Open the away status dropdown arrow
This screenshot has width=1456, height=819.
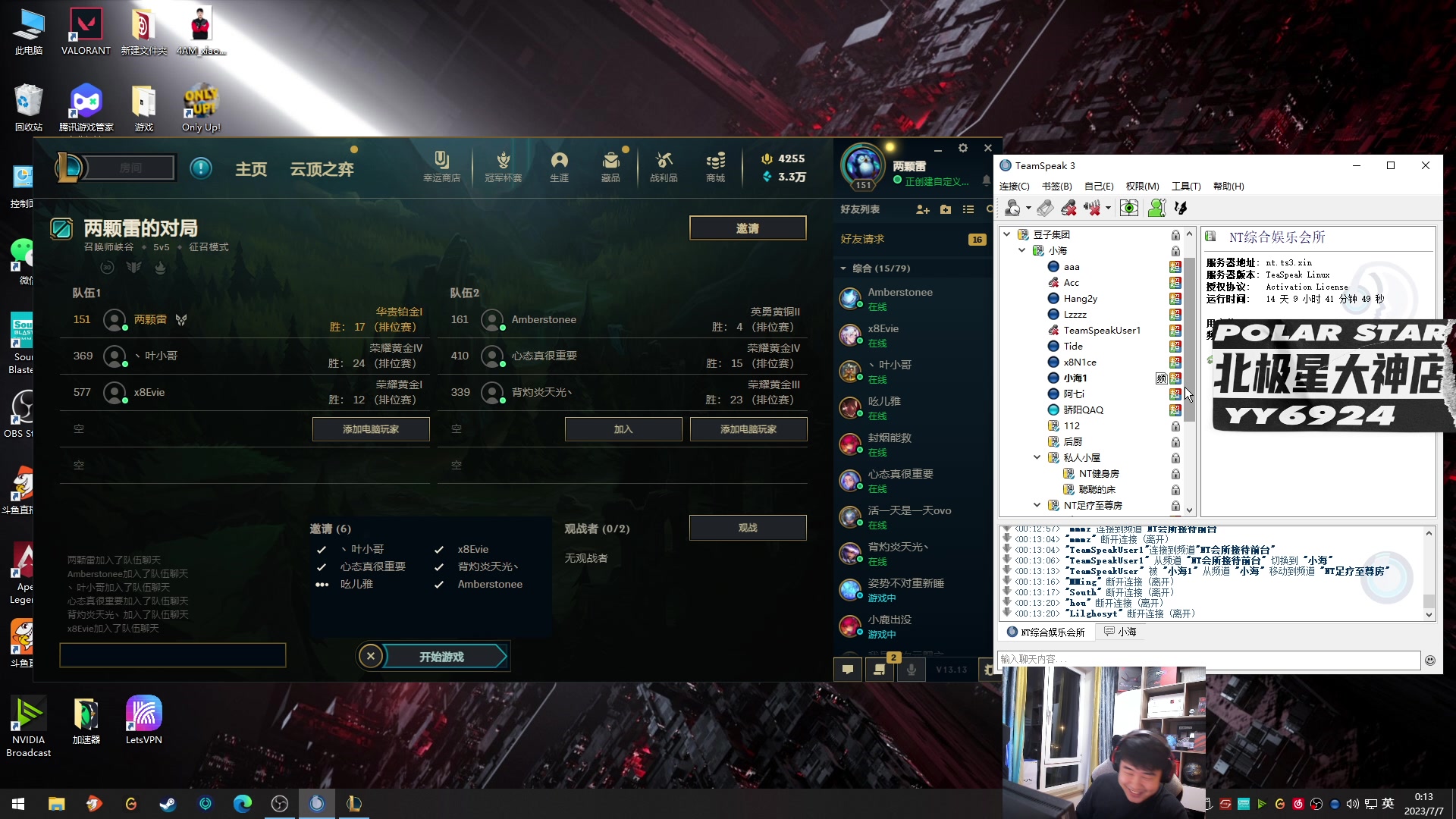pos(1028,208)
